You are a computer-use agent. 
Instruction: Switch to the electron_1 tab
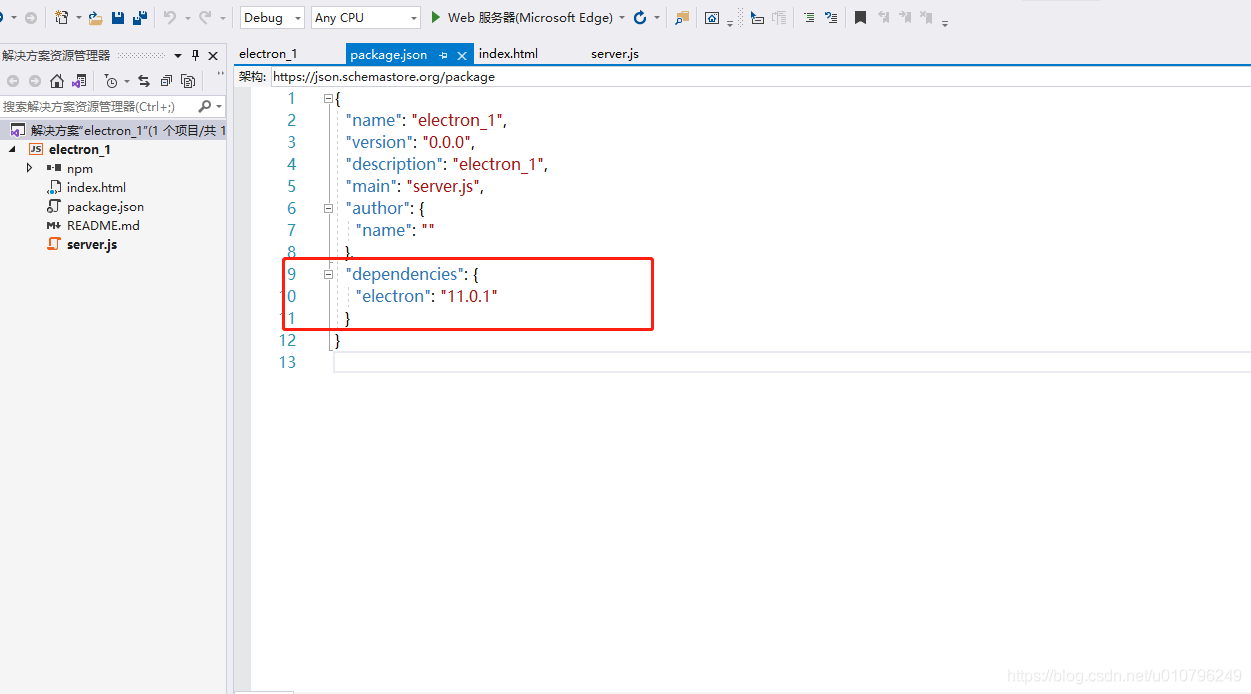(268, 54)
